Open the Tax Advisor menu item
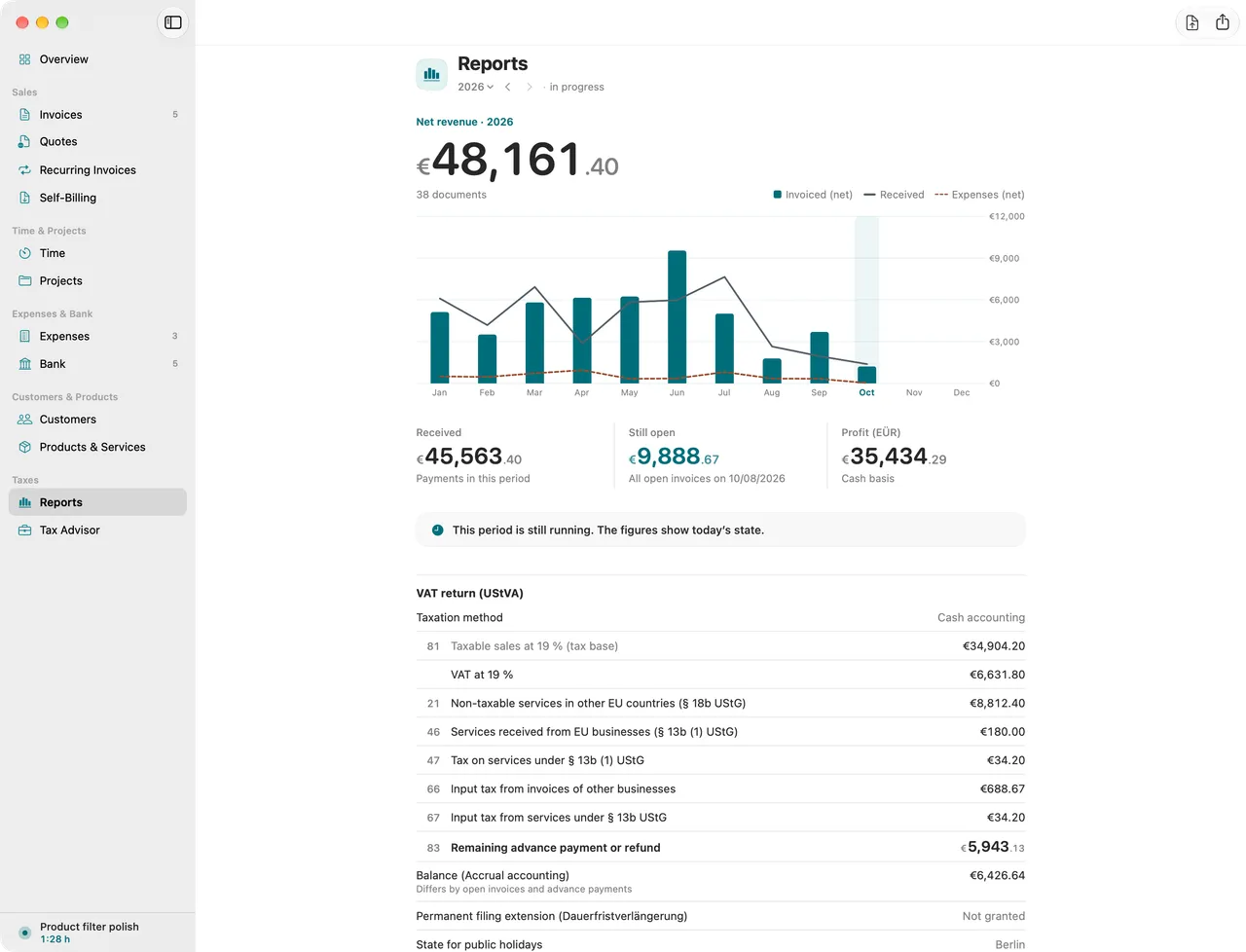 (97, 531)
